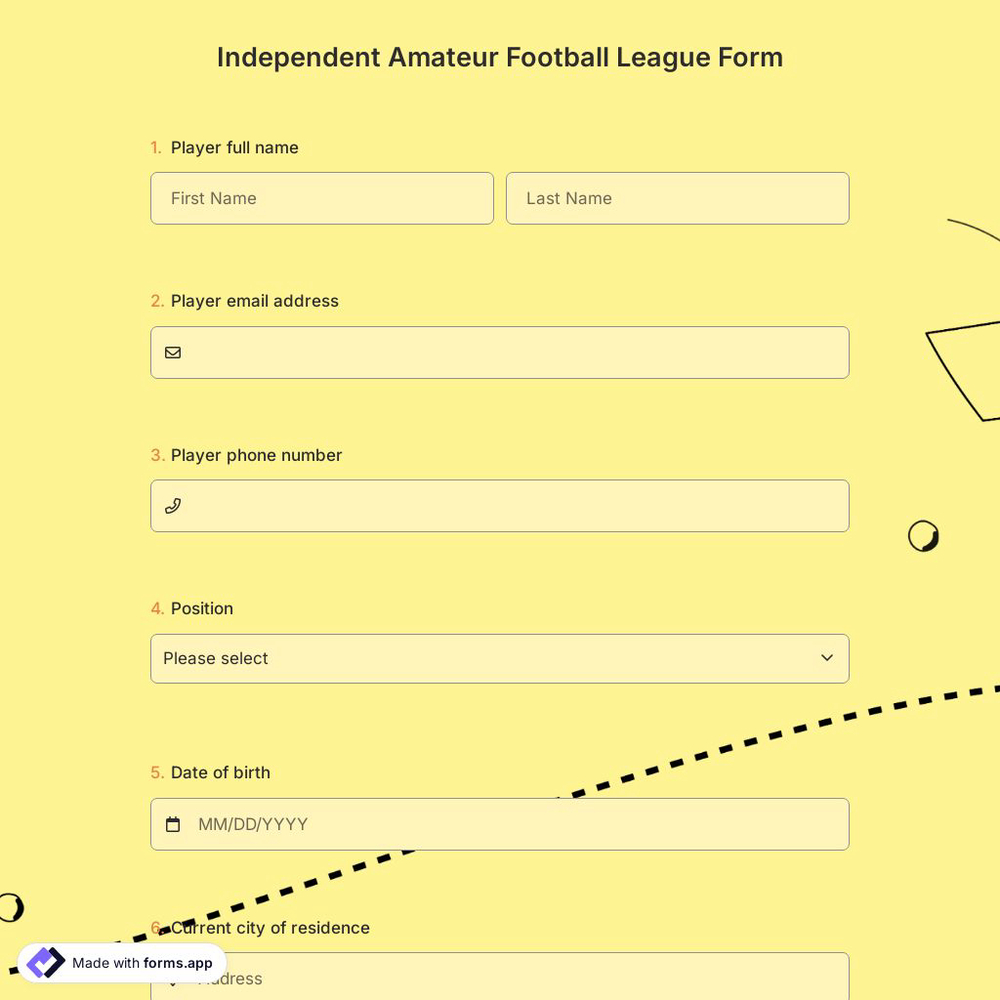Screen dimensions: 1000x1000
Task: Click the calendar icon in date field
Action: 173,824
